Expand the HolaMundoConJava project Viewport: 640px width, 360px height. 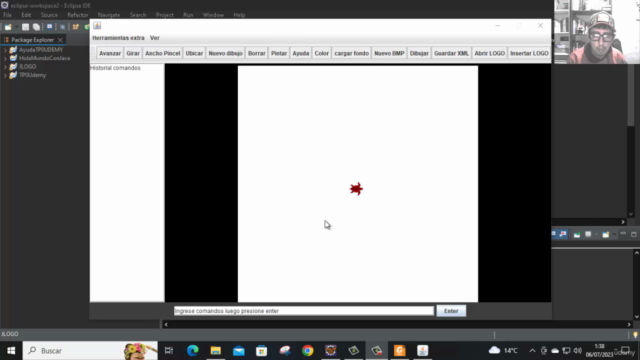[5, 58]
